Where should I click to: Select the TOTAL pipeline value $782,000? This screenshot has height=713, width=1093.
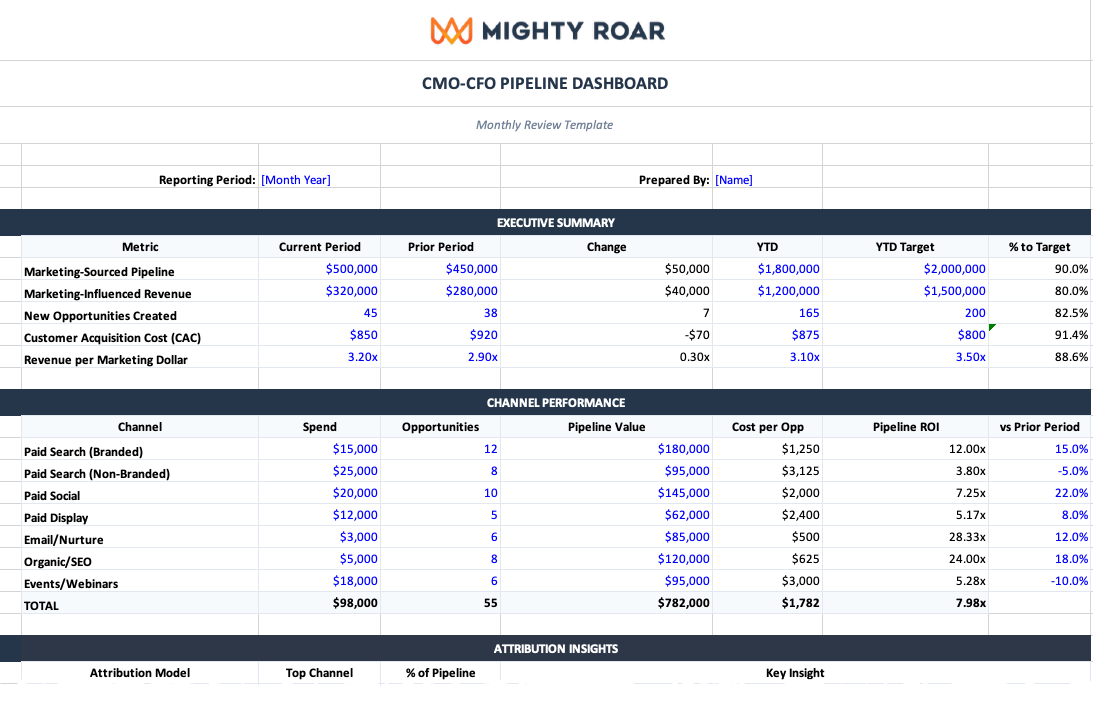click(684, 603)
